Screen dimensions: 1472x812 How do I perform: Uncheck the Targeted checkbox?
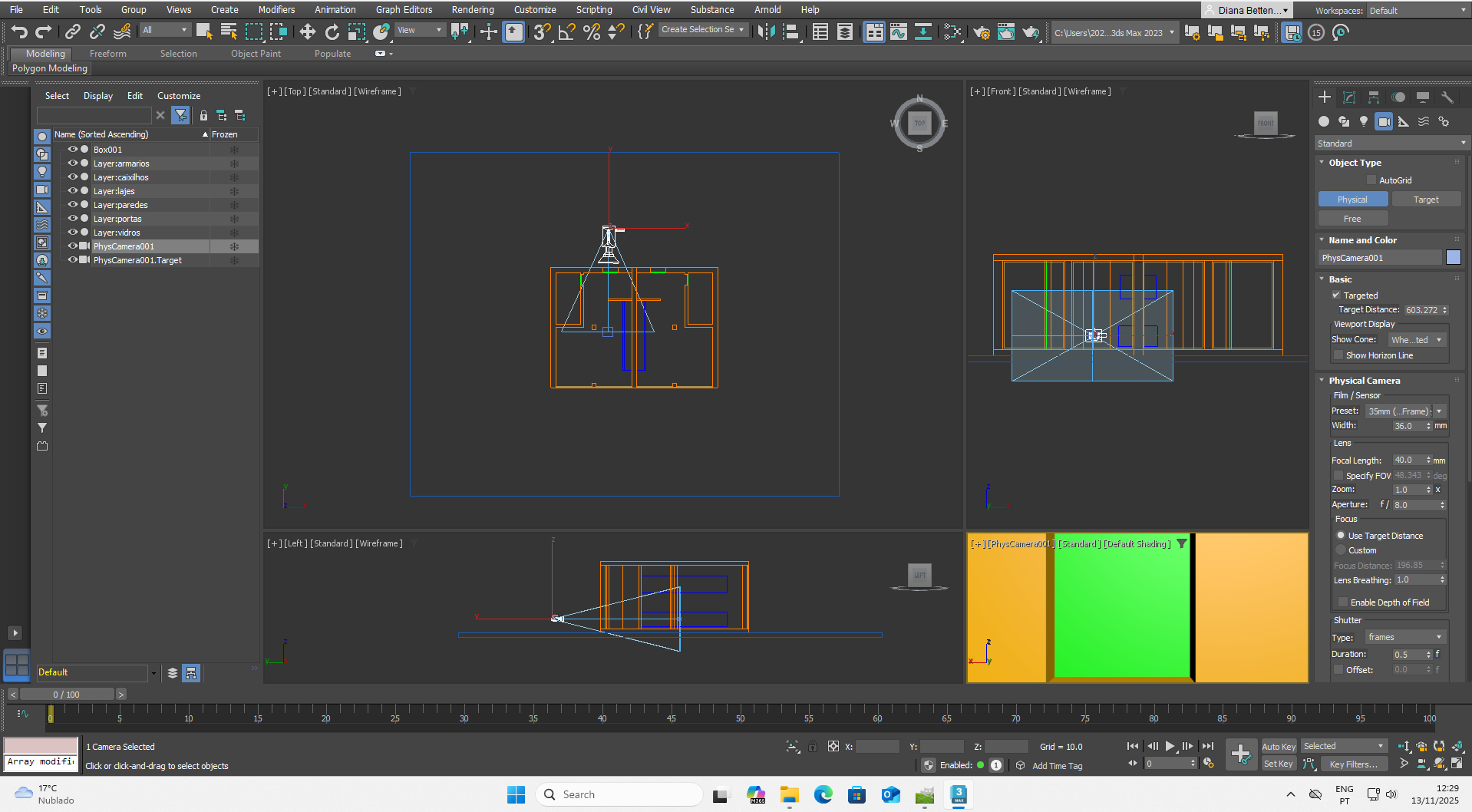point(1336,295)
